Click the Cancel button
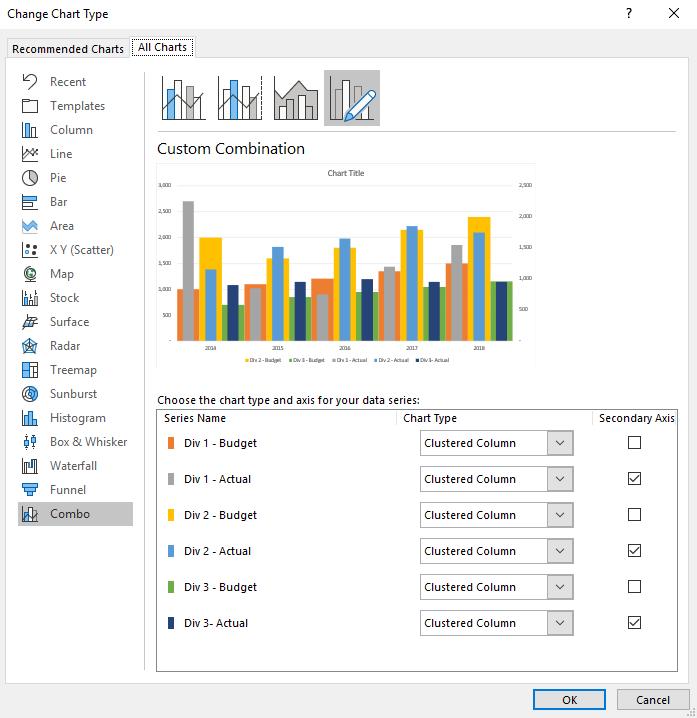This screenshot has height=718, width=697. (653, 700)
